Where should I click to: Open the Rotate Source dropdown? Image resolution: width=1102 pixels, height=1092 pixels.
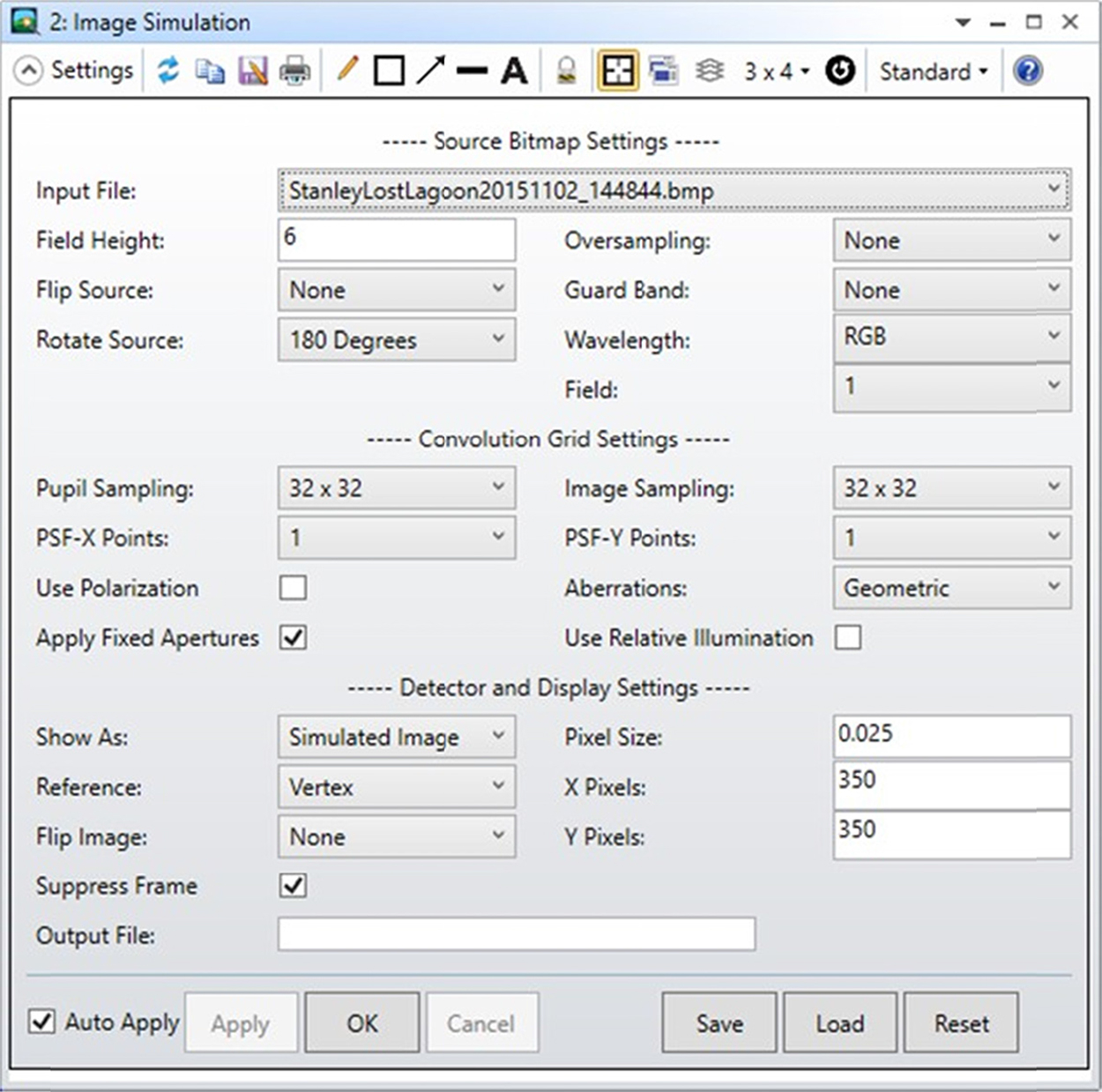[397, 340]
